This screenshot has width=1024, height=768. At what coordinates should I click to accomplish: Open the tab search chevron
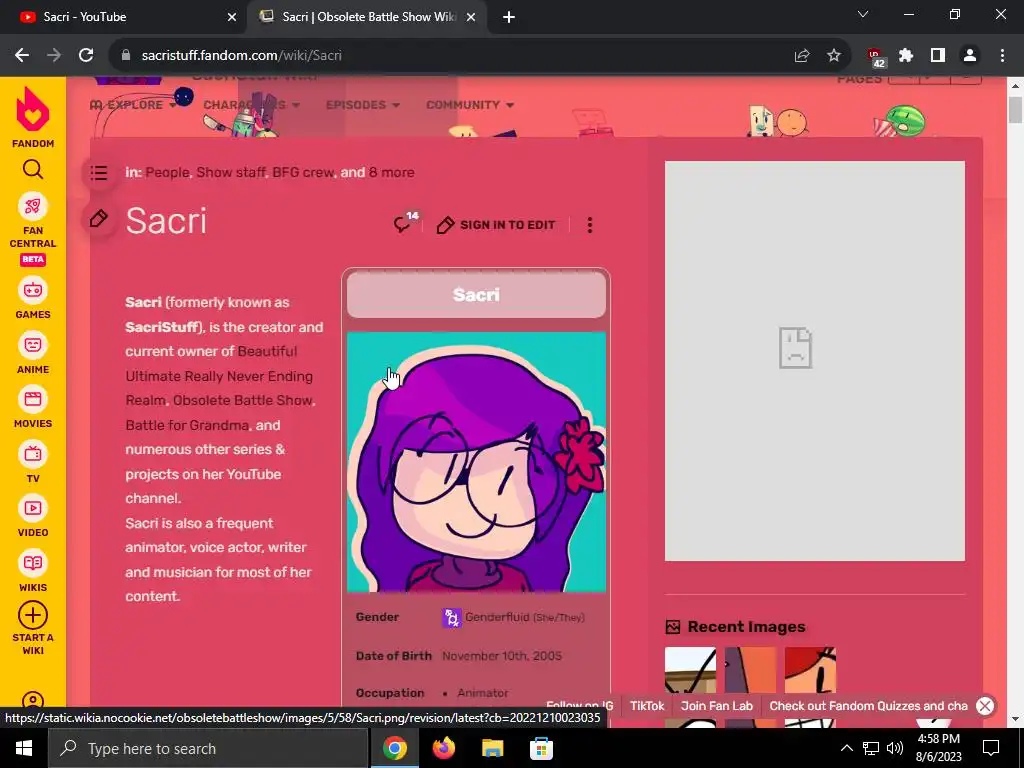point(863,14)
